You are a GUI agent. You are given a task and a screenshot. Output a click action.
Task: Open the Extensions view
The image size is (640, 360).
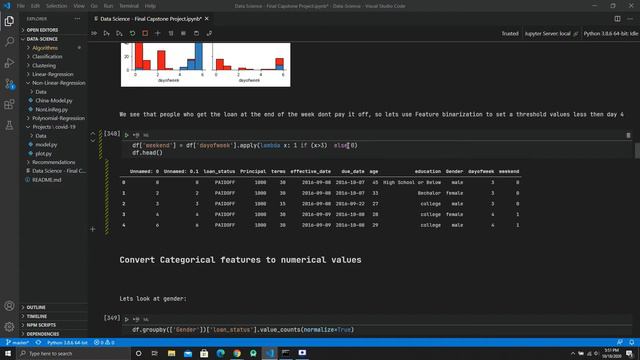tap(9, 104)
